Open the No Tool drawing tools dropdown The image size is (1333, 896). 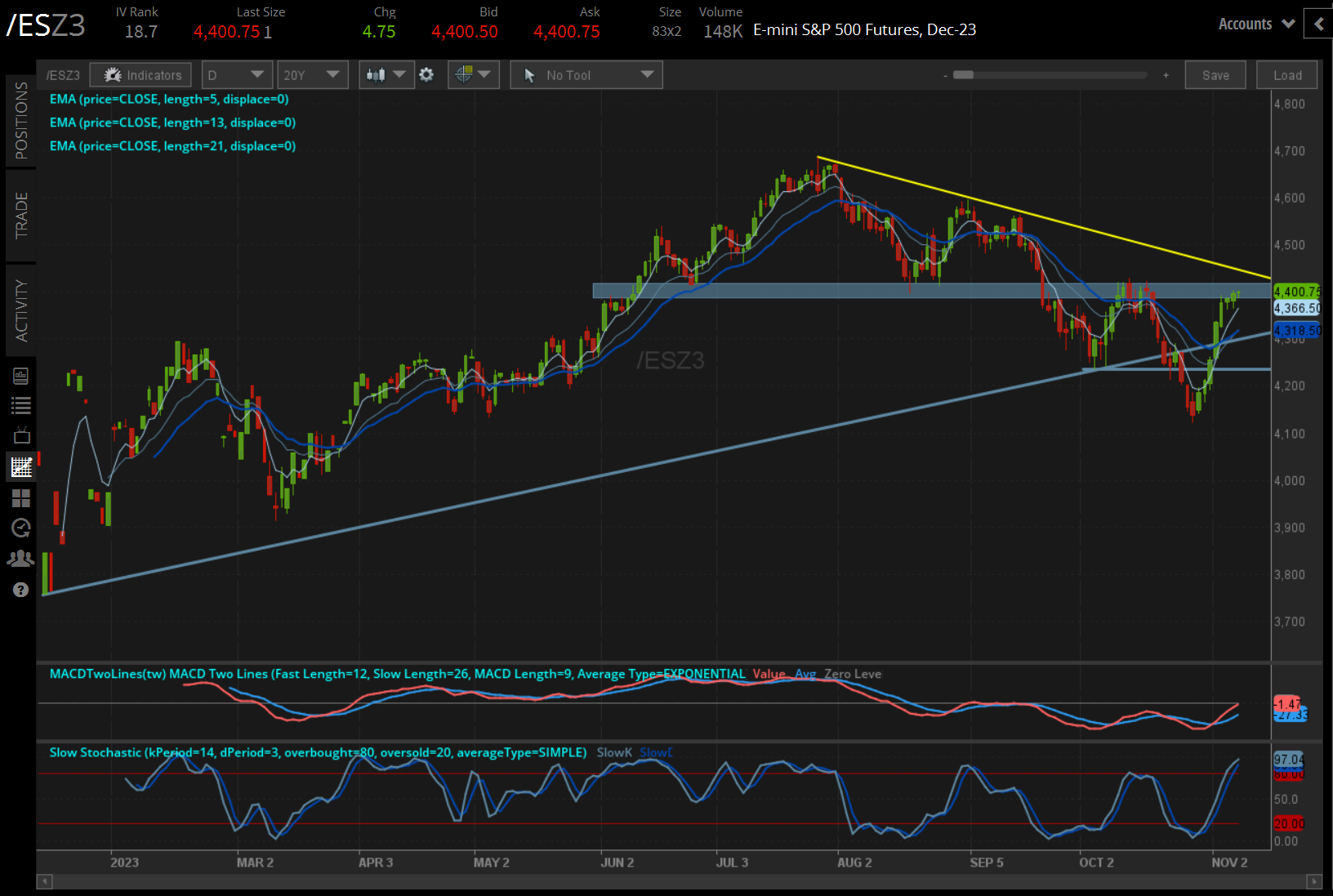point(586,74)
